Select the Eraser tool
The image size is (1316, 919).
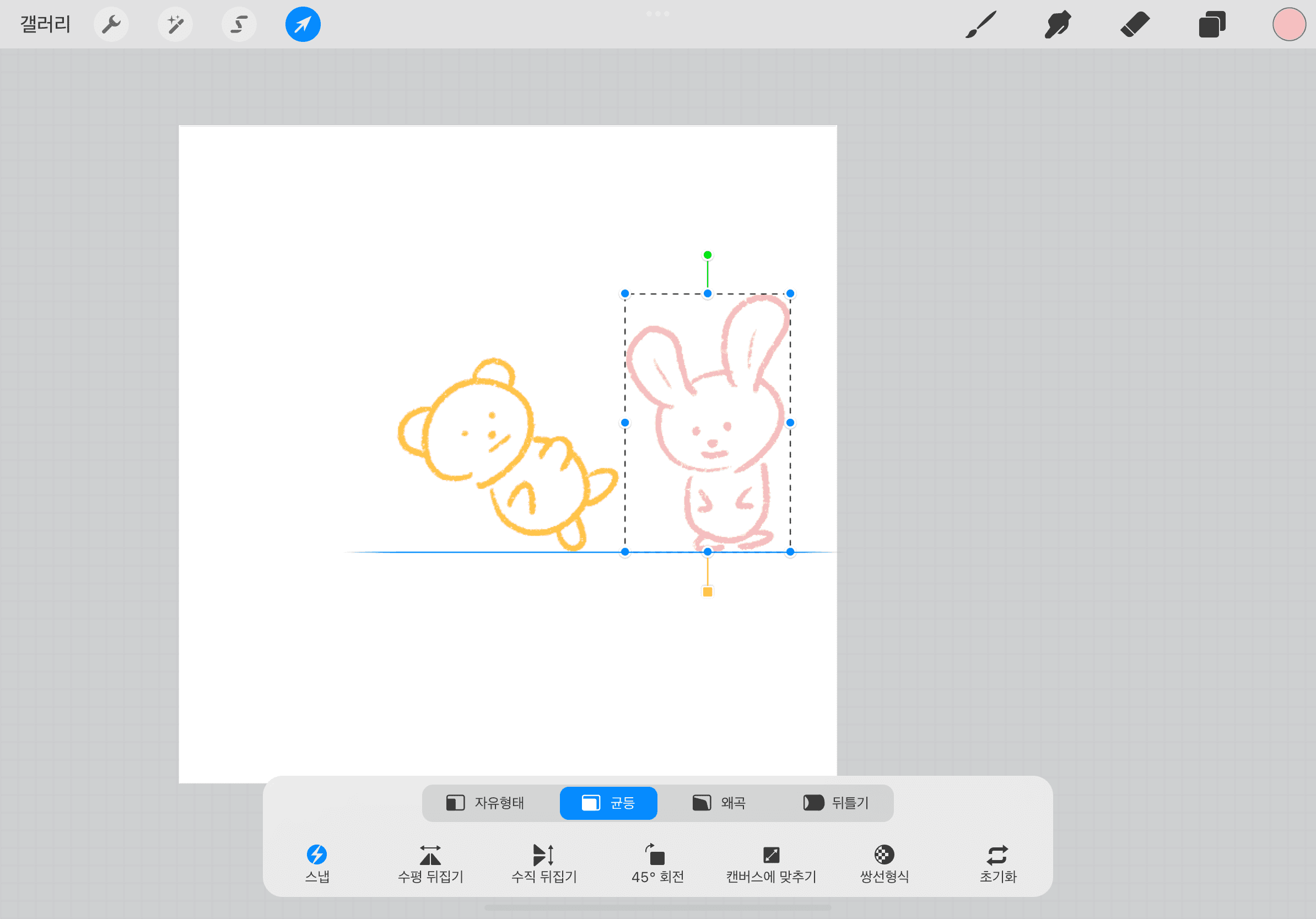click(1135, 25)
